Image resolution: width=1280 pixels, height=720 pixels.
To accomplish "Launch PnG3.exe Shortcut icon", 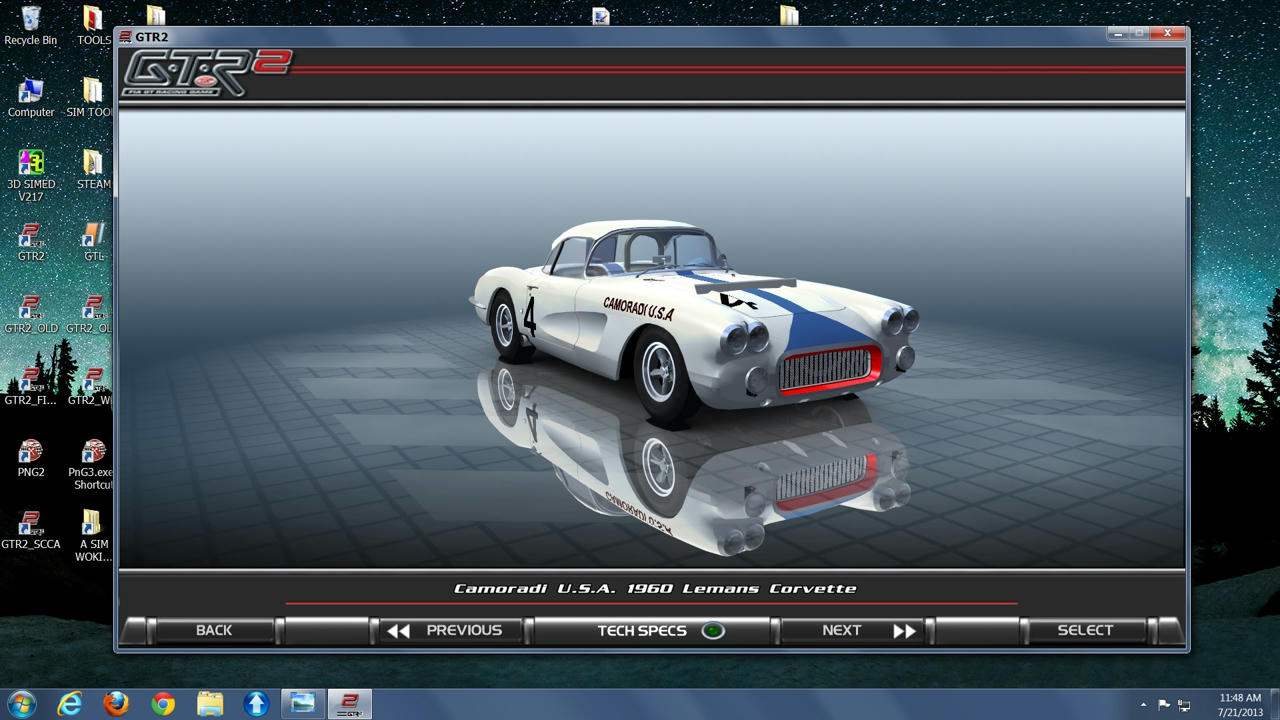I will click(91, 464).
